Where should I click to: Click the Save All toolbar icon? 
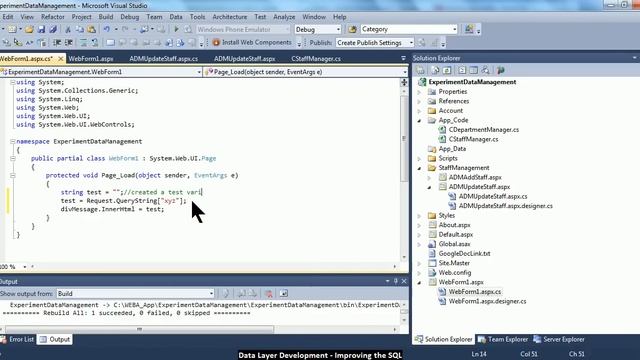tap(53, 29)
